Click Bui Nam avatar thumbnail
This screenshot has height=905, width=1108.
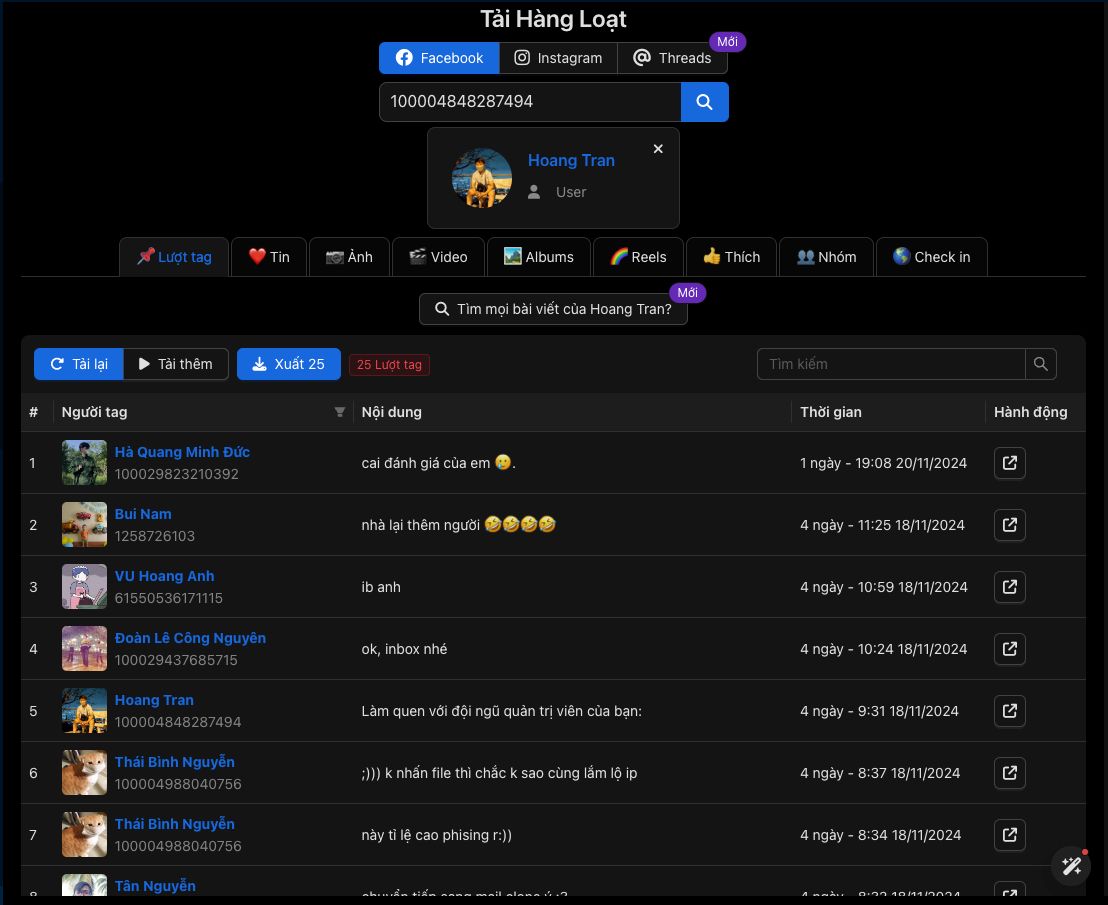pos(84,525)
